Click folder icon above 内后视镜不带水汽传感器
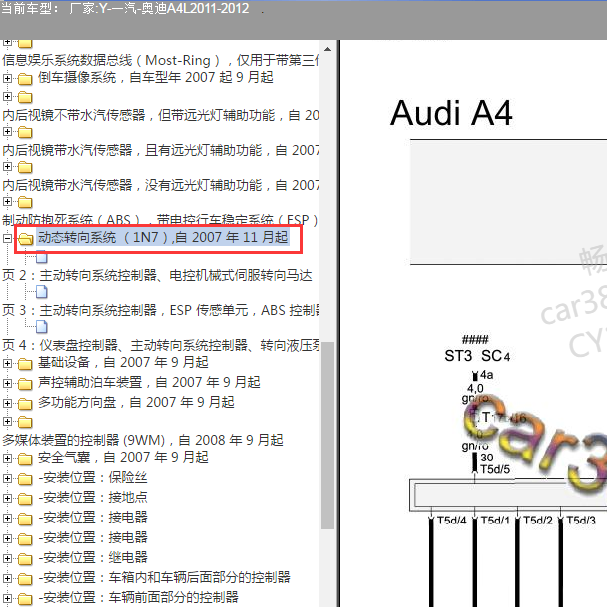607x607 pixels. [25, 97]
